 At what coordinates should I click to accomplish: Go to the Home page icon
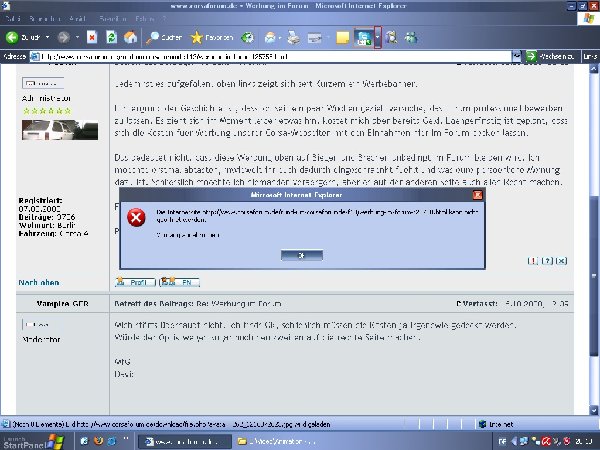click(130, 37)
